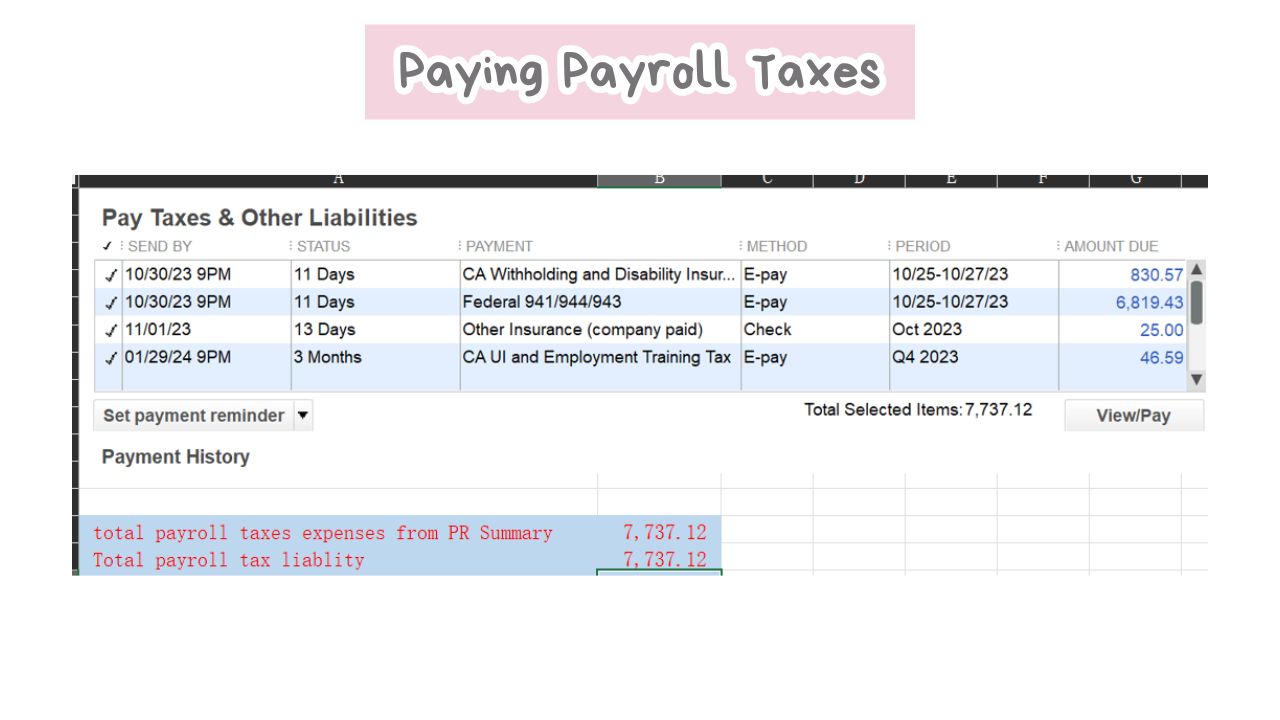Viewport: 1280px width, 720px height.
Task: Click the CA Withholding and Disability payment name
Action: pos(599,274)
